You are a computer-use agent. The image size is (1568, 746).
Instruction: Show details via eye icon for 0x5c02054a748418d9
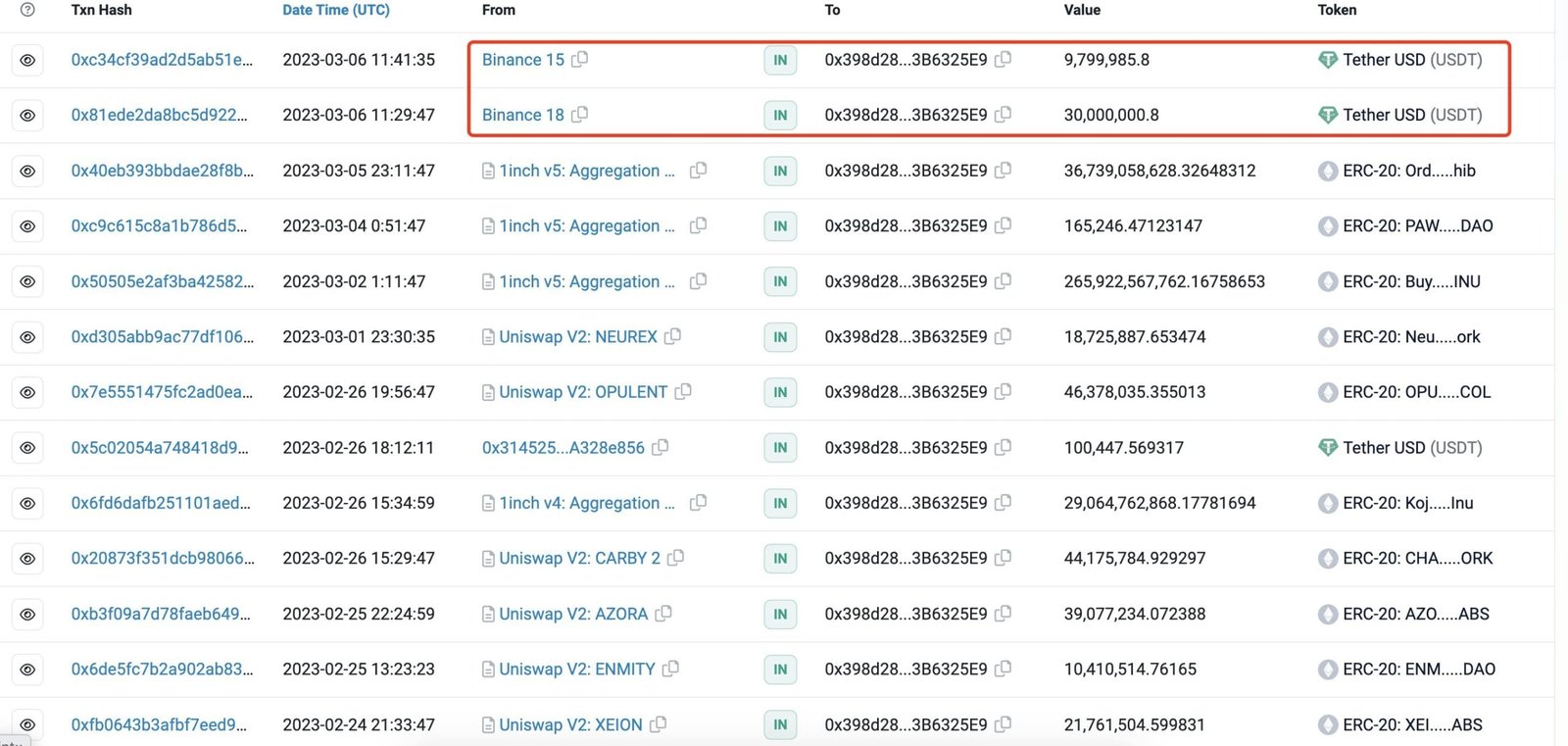coord(27,448)
